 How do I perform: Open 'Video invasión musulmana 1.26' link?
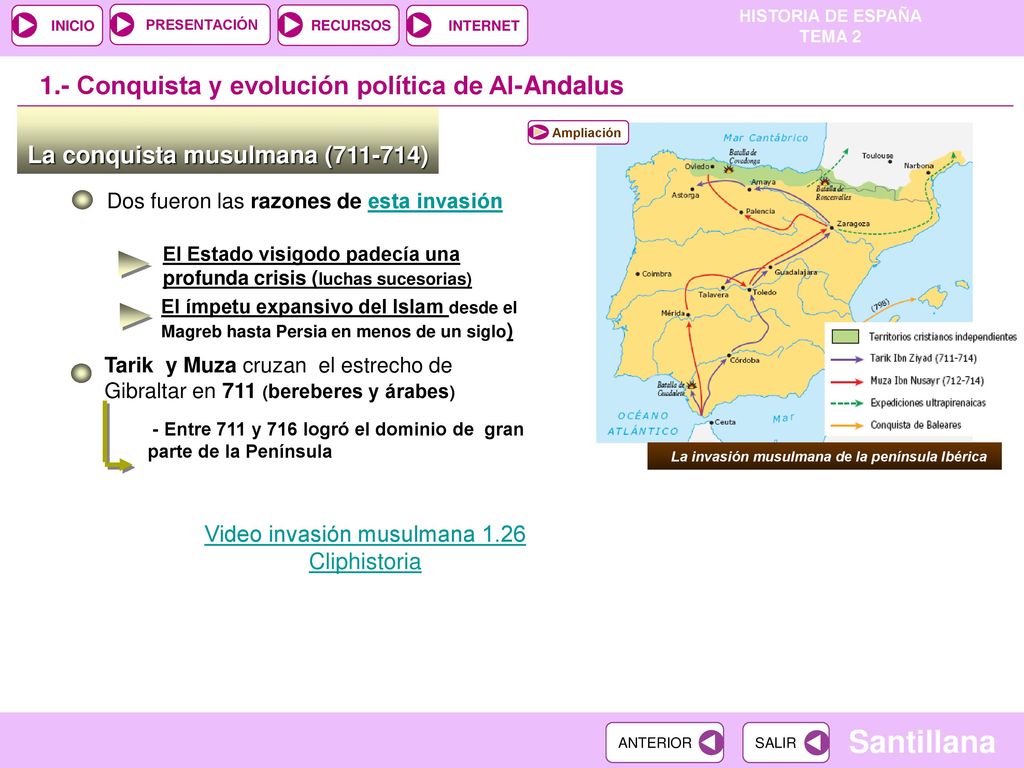[x=364, y=534]
